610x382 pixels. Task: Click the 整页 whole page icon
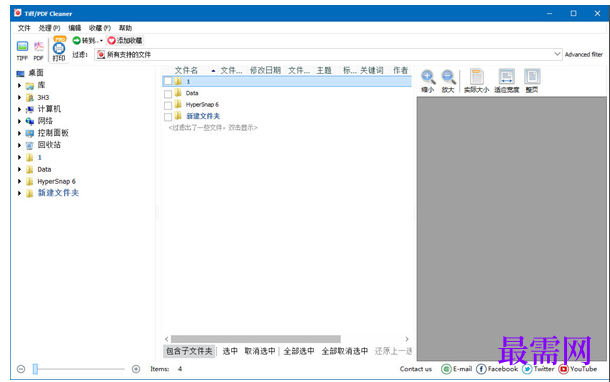[532, 77]
